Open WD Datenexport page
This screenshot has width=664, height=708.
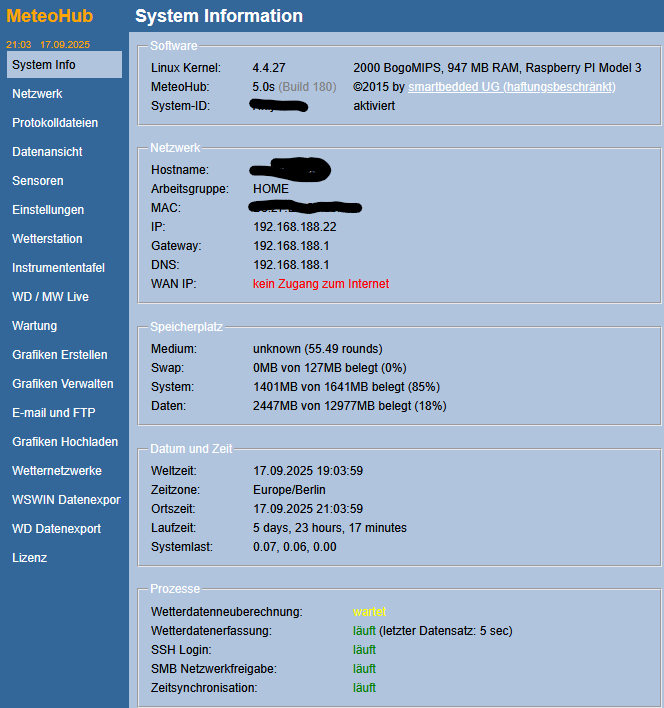point(56,528)
